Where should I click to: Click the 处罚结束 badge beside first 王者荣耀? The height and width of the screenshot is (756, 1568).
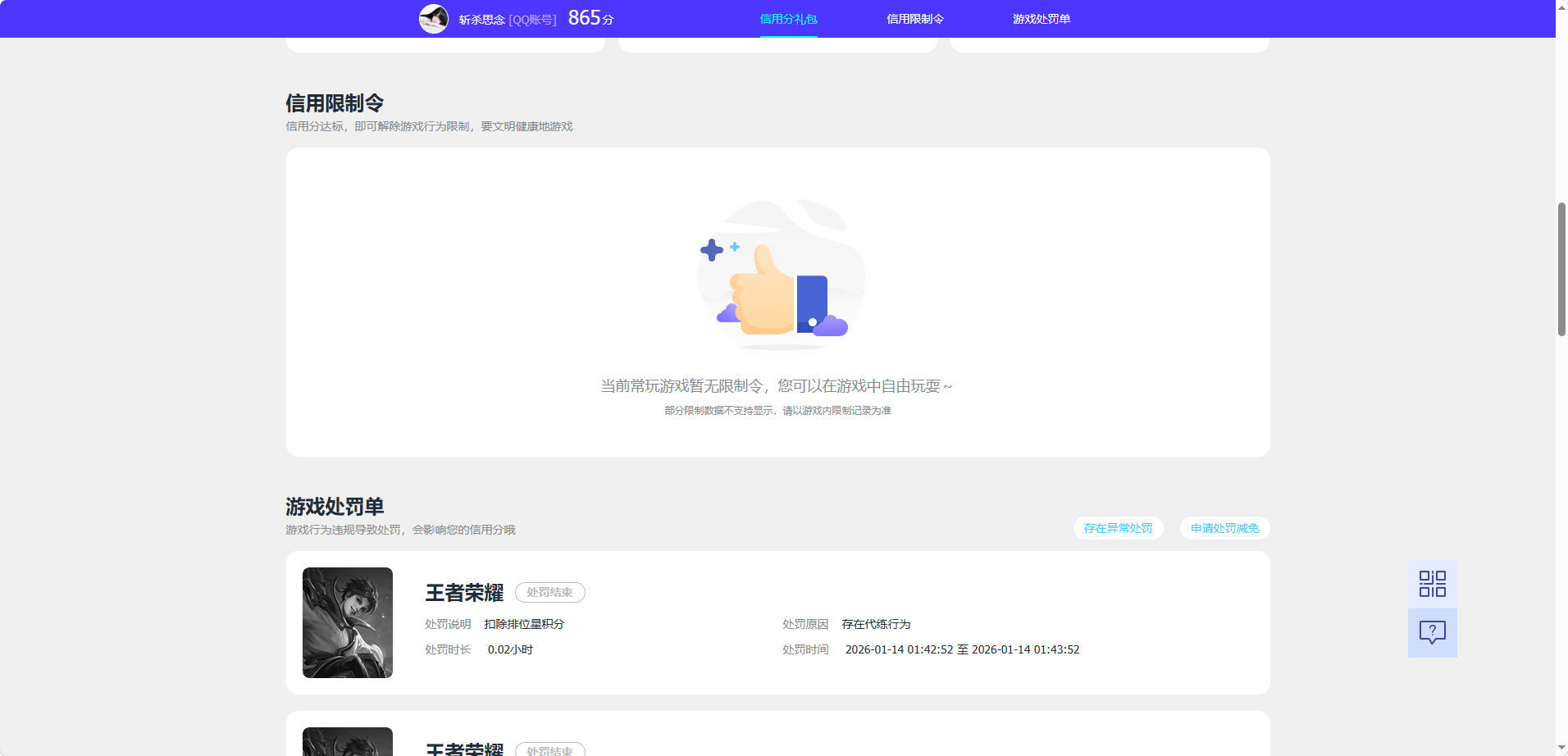(549, 592)
